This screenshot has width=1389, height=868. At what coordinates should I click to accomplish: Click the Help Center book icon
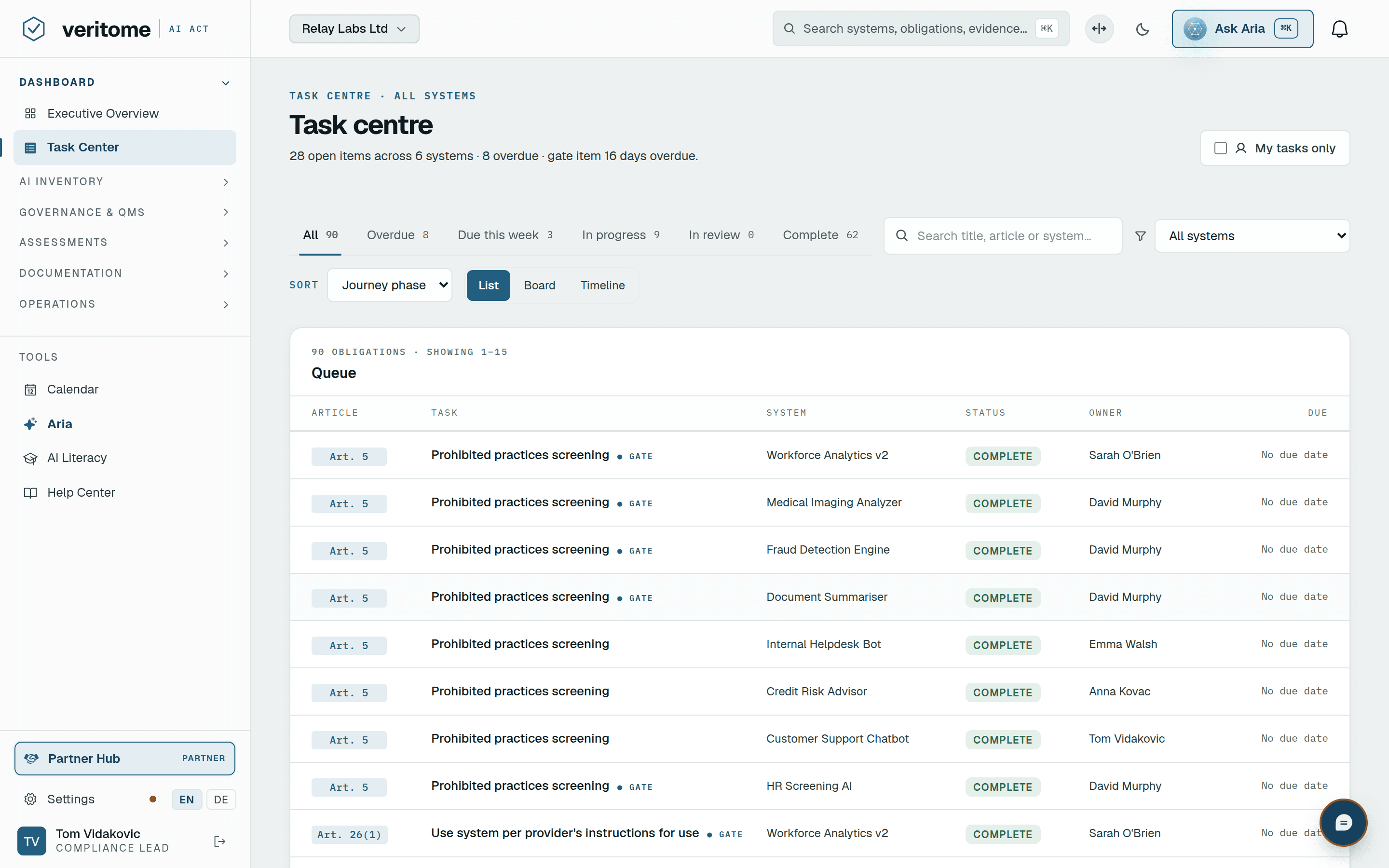pos(30,492)
